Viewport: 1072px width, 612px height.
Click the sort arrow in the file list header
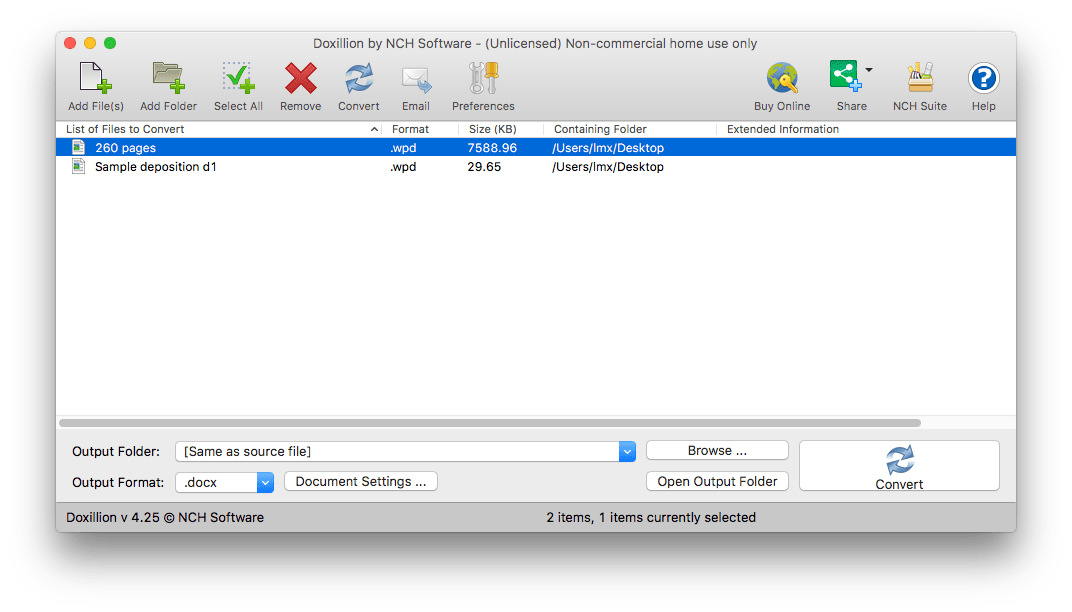374,129
